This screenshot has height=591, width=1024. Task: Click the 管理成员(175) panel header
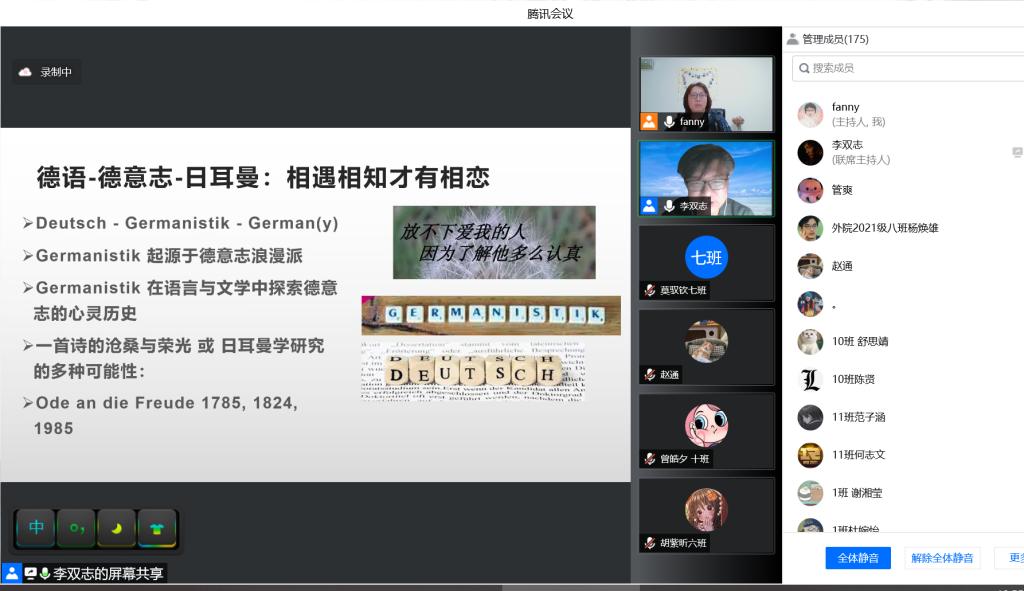[x=828, y=39]
